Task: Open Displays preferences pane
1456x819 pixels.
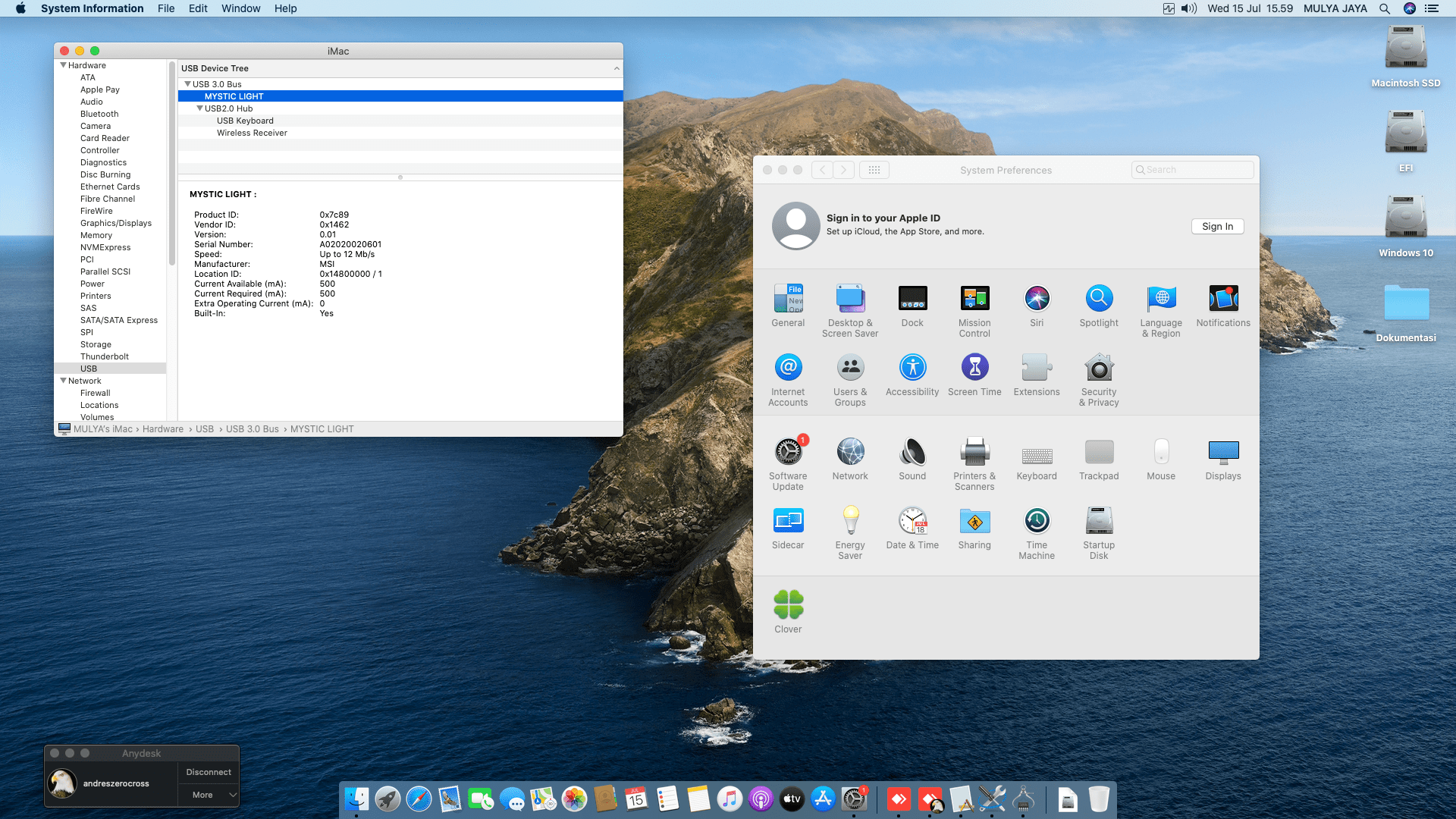Action: (1223, 459)
